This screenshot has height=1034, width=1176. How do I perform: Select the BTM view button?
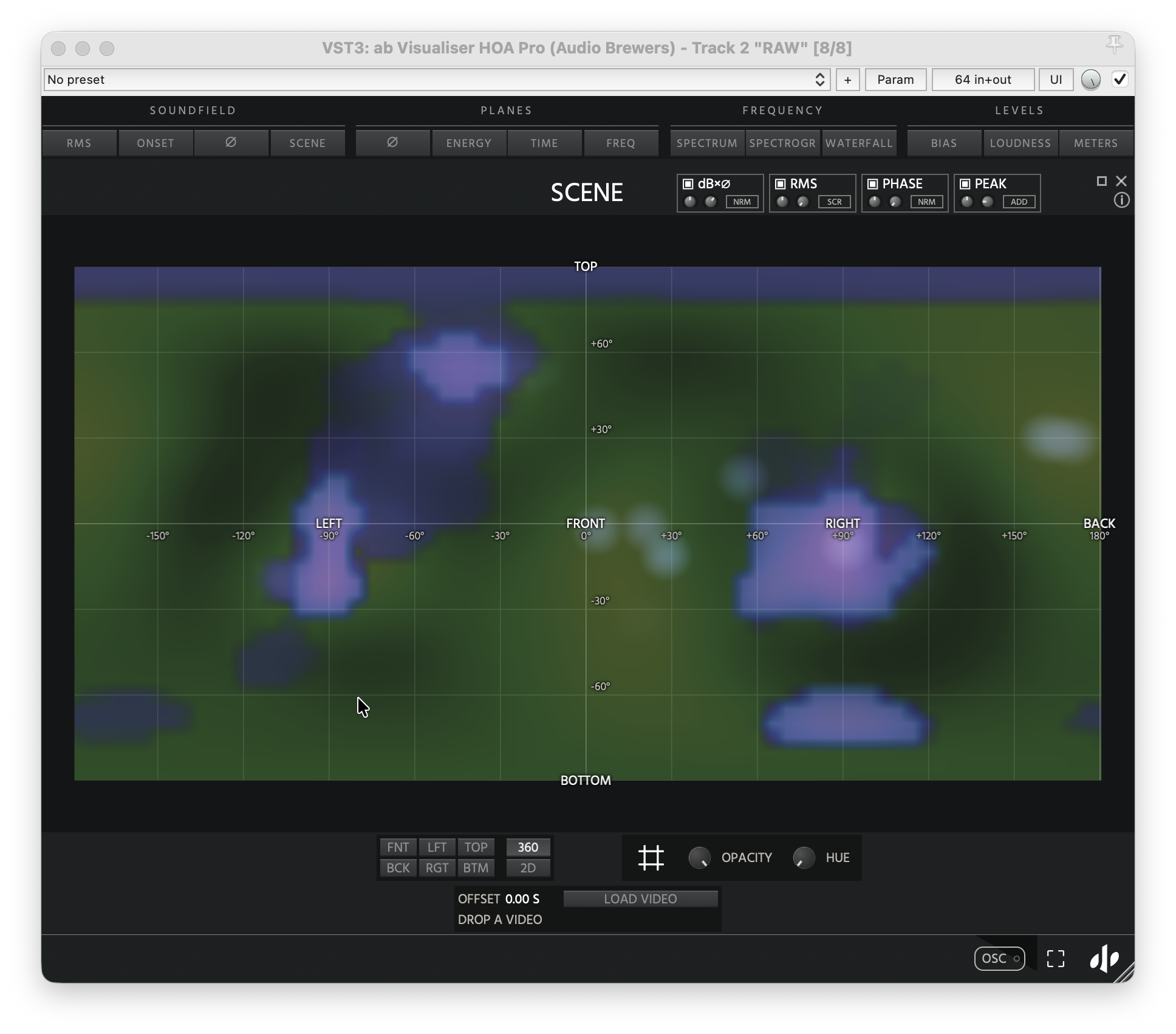tap(476, 868)
